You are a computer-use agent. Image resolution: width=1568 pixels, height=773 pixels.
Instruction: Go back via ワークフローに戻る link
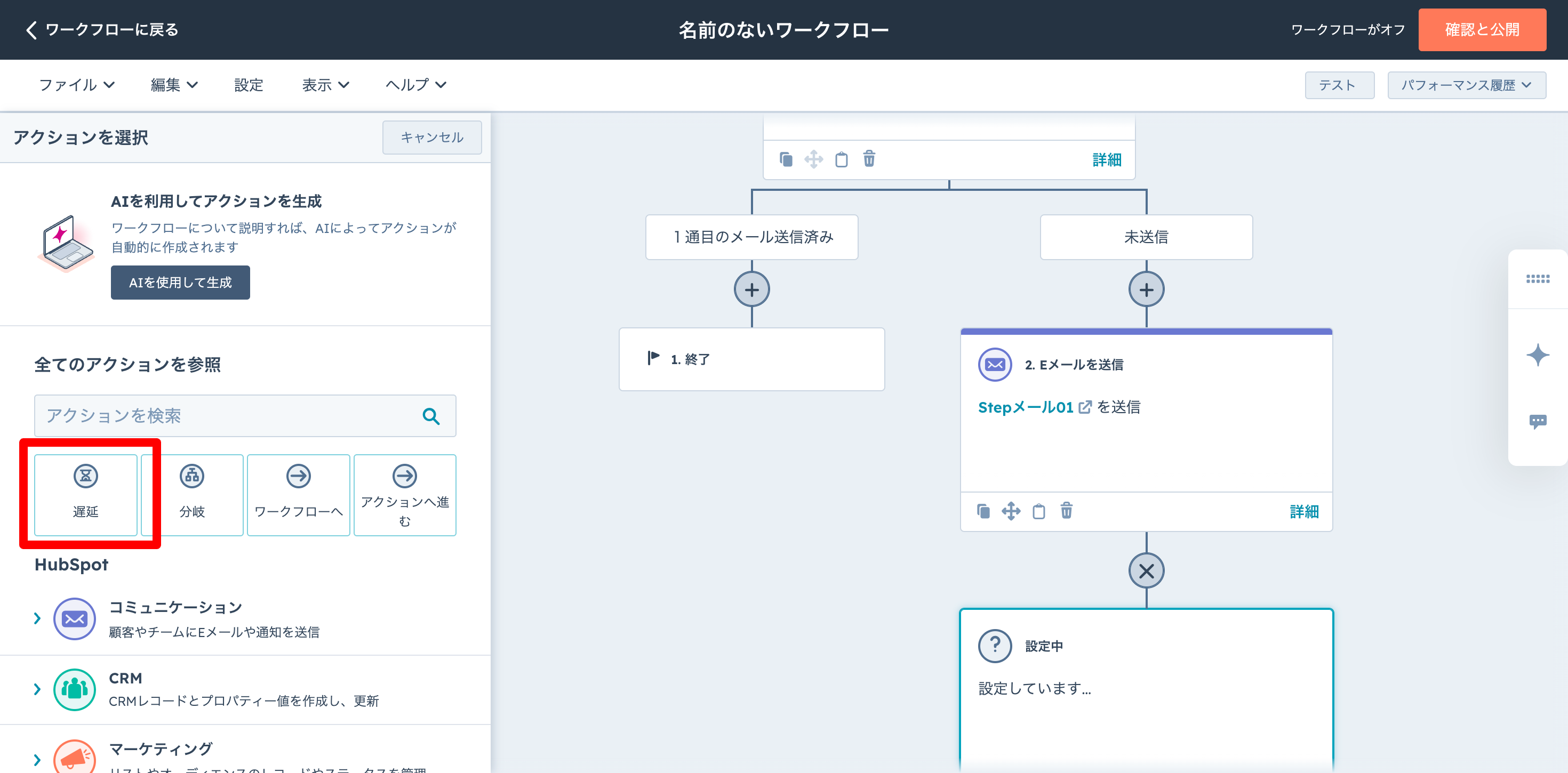[x=102, y=30]
